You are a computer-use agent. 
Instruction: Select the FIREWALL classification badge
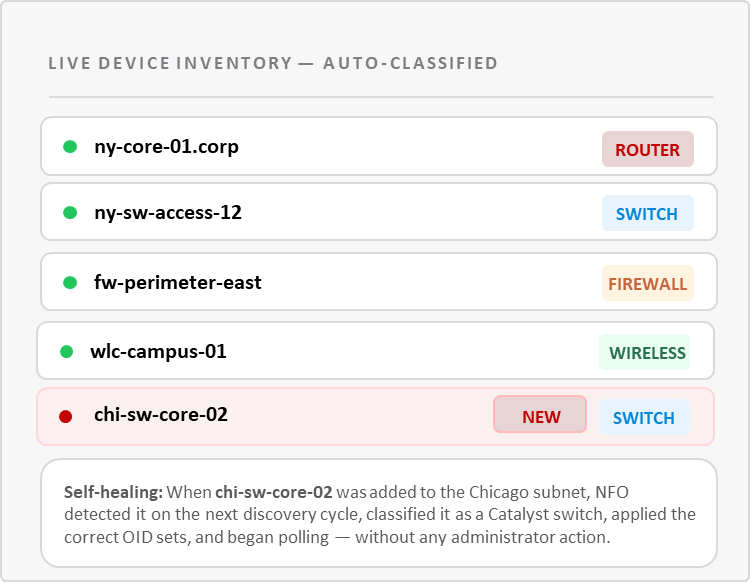coord(647,284)
